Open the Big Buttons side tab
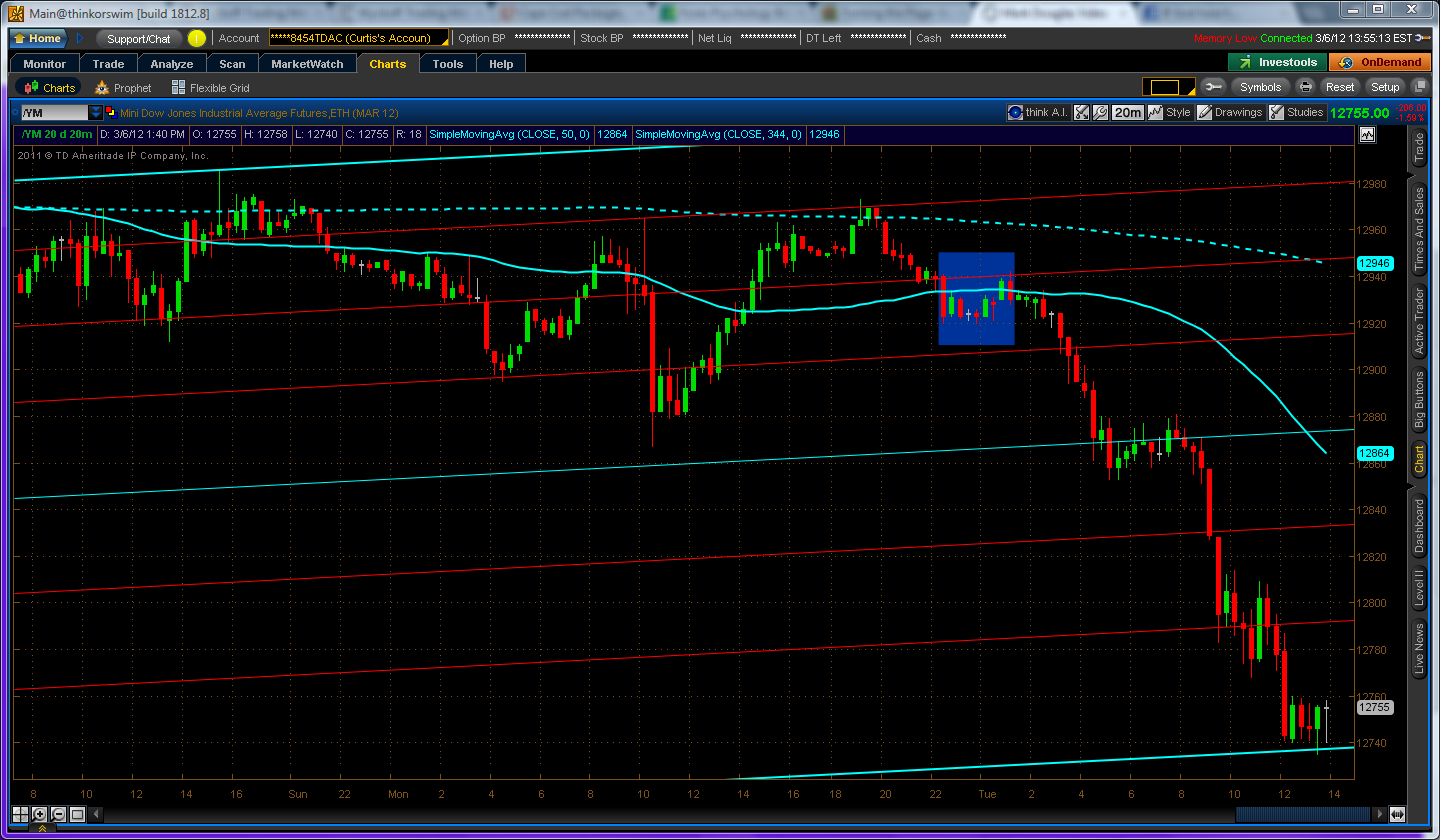Screen dimensions: 1440x840 pos(1419,401)
